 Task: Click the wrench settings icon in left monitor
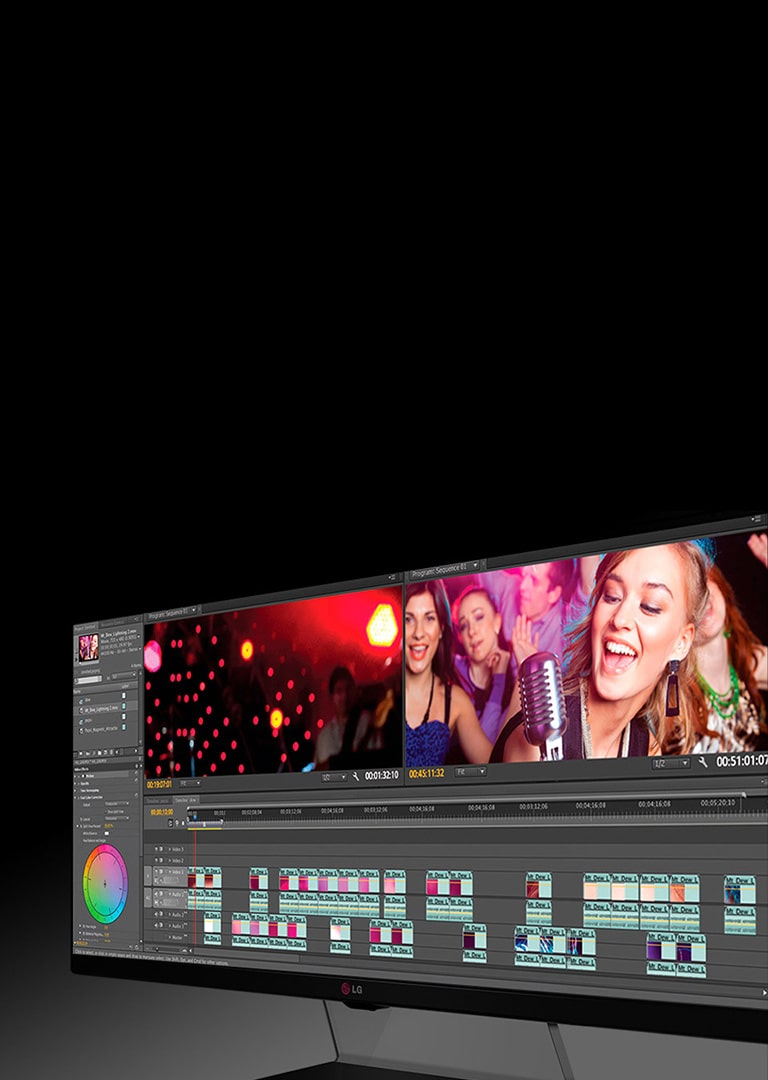click(x=355, y=776)
